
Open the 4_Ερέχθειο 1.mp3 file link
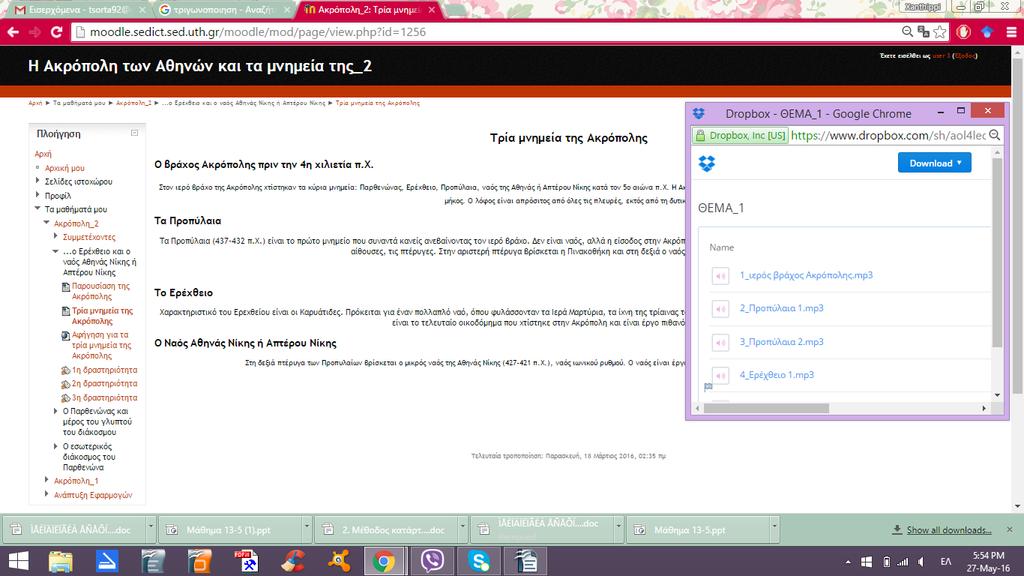click(x=776, y=376)
